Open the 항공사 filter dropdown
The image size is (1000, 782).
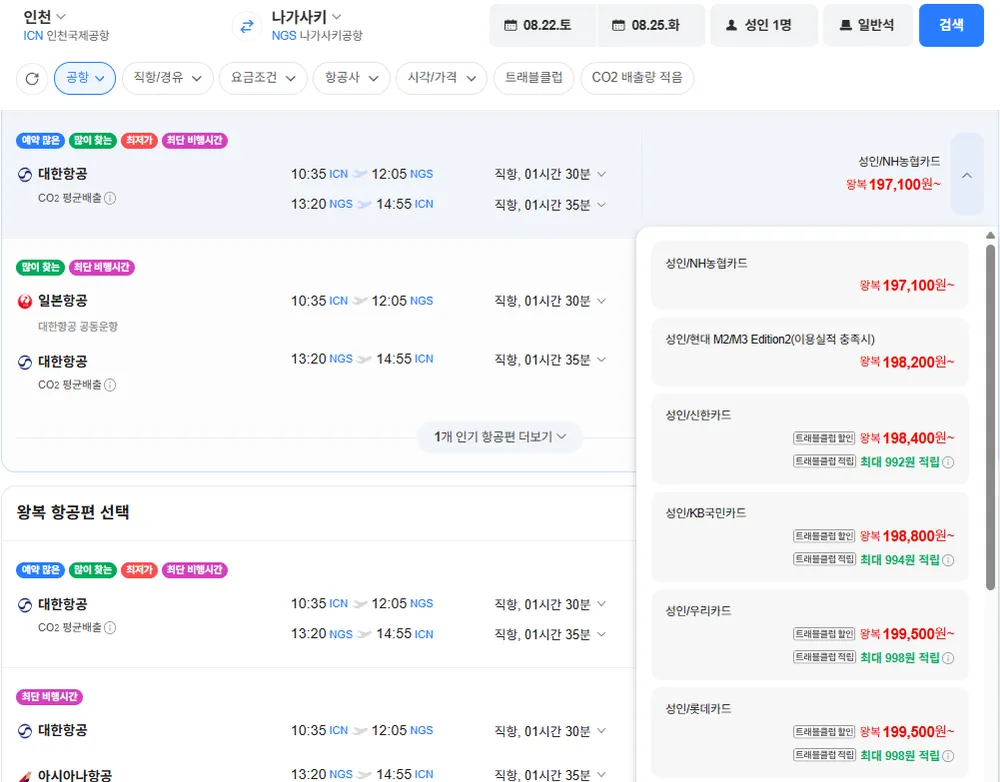click(x=351, y=78)
